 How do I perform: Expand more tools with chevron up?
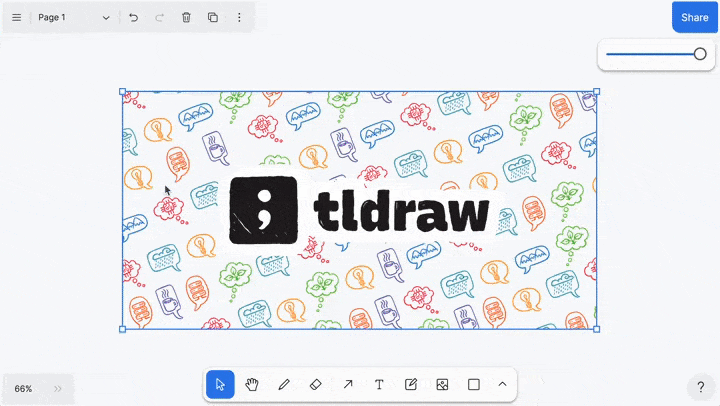tap(502, 384)
